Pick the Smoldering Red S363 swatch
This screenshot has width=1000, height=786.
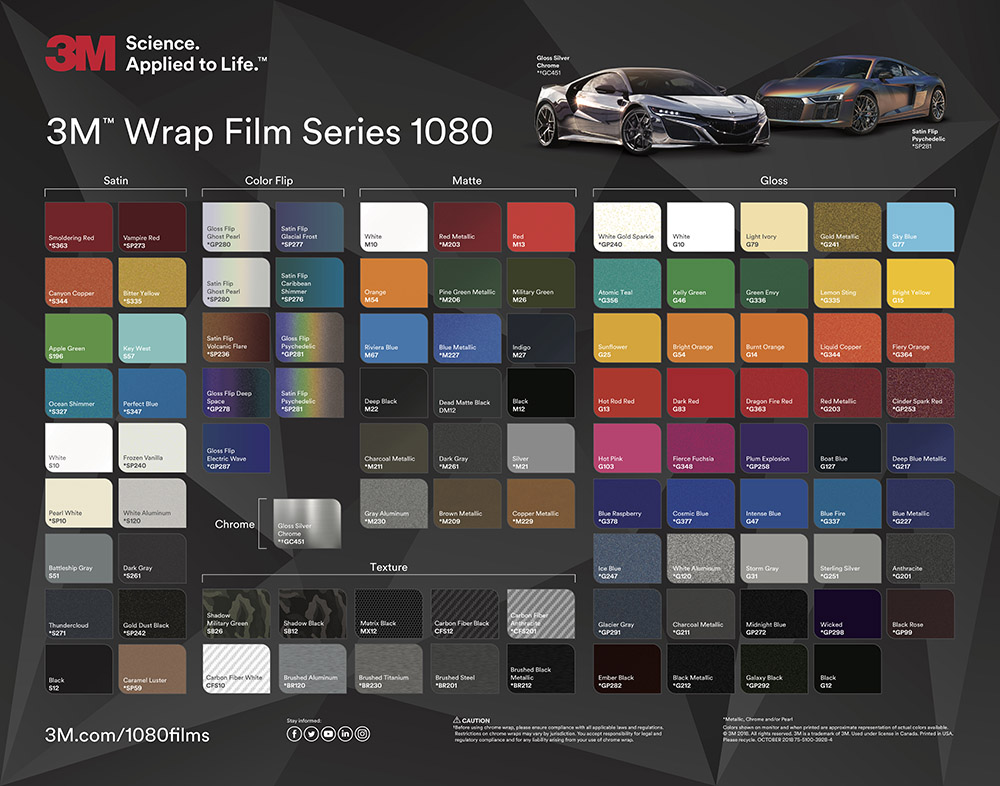tap(78, 227)
